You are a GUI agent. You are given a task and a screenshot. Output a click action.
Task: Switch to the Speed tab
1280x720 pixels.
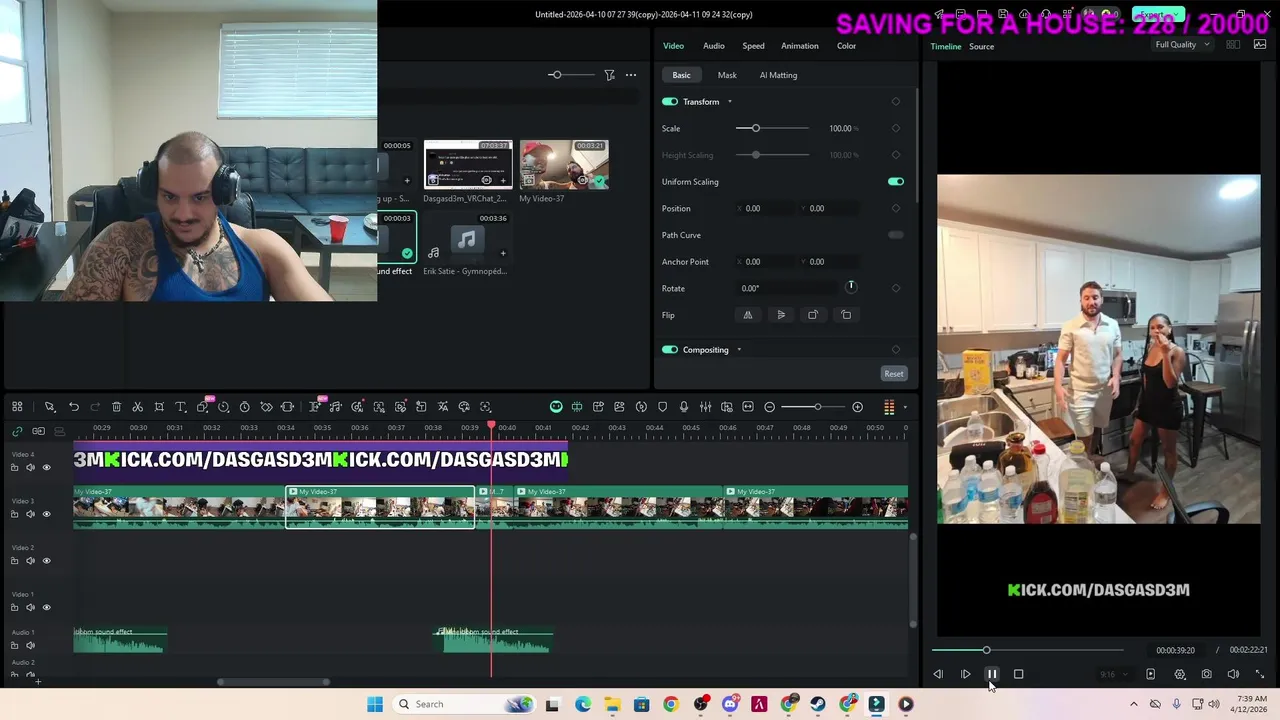point(753,46)
